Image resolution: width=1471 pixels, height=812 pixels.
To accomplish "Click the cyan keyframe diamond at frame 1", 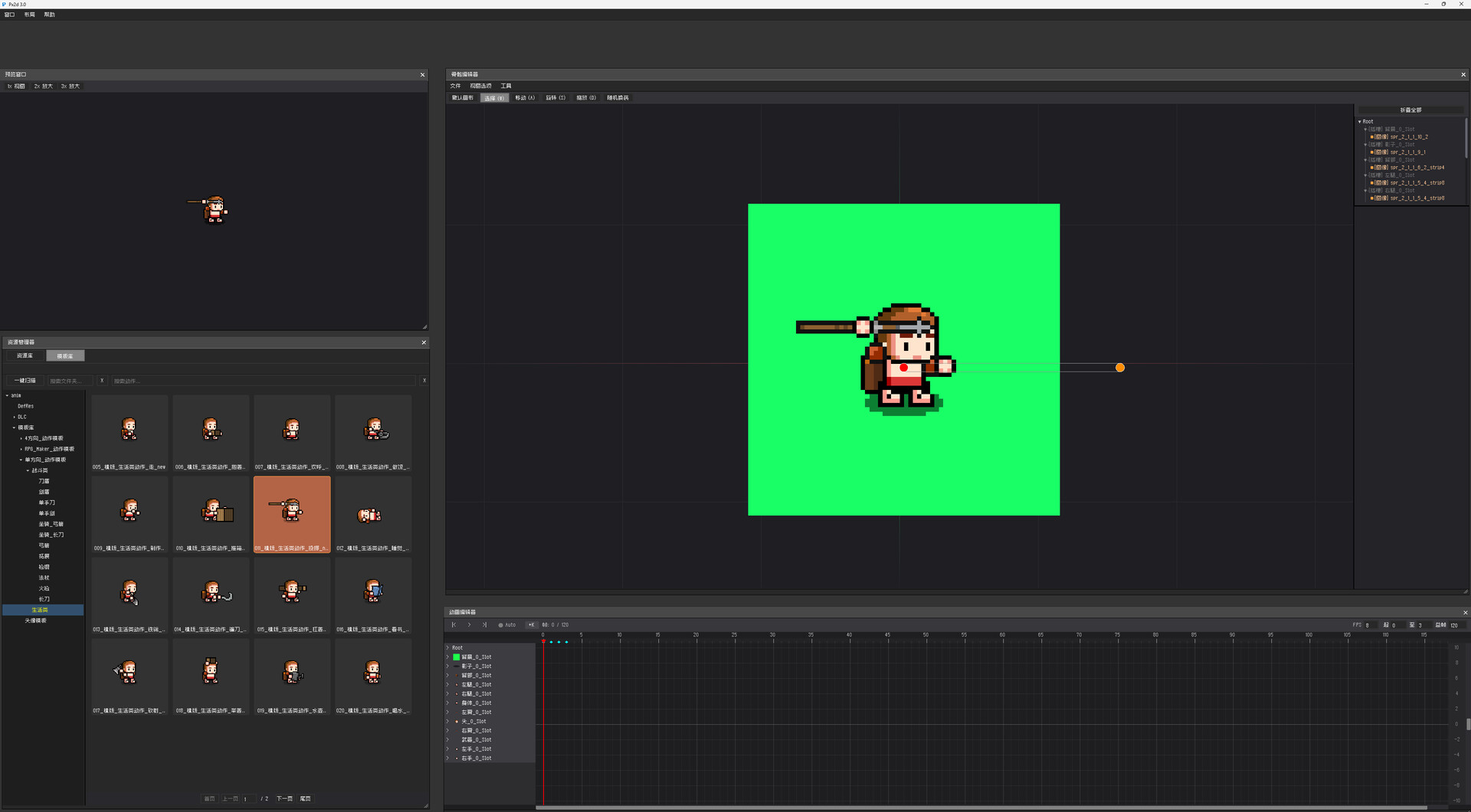I will pos(551,642).
